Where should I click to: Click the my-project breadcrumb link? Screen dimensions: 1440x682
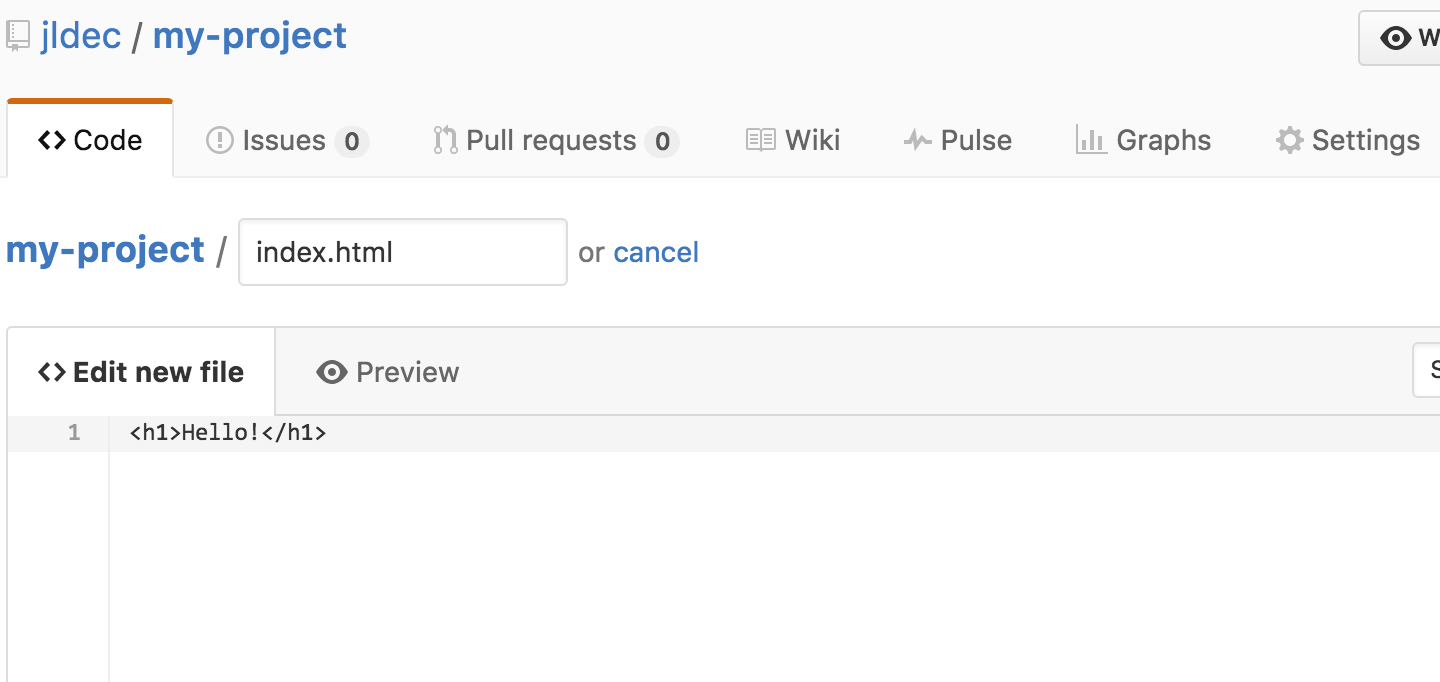click(105, 249)
